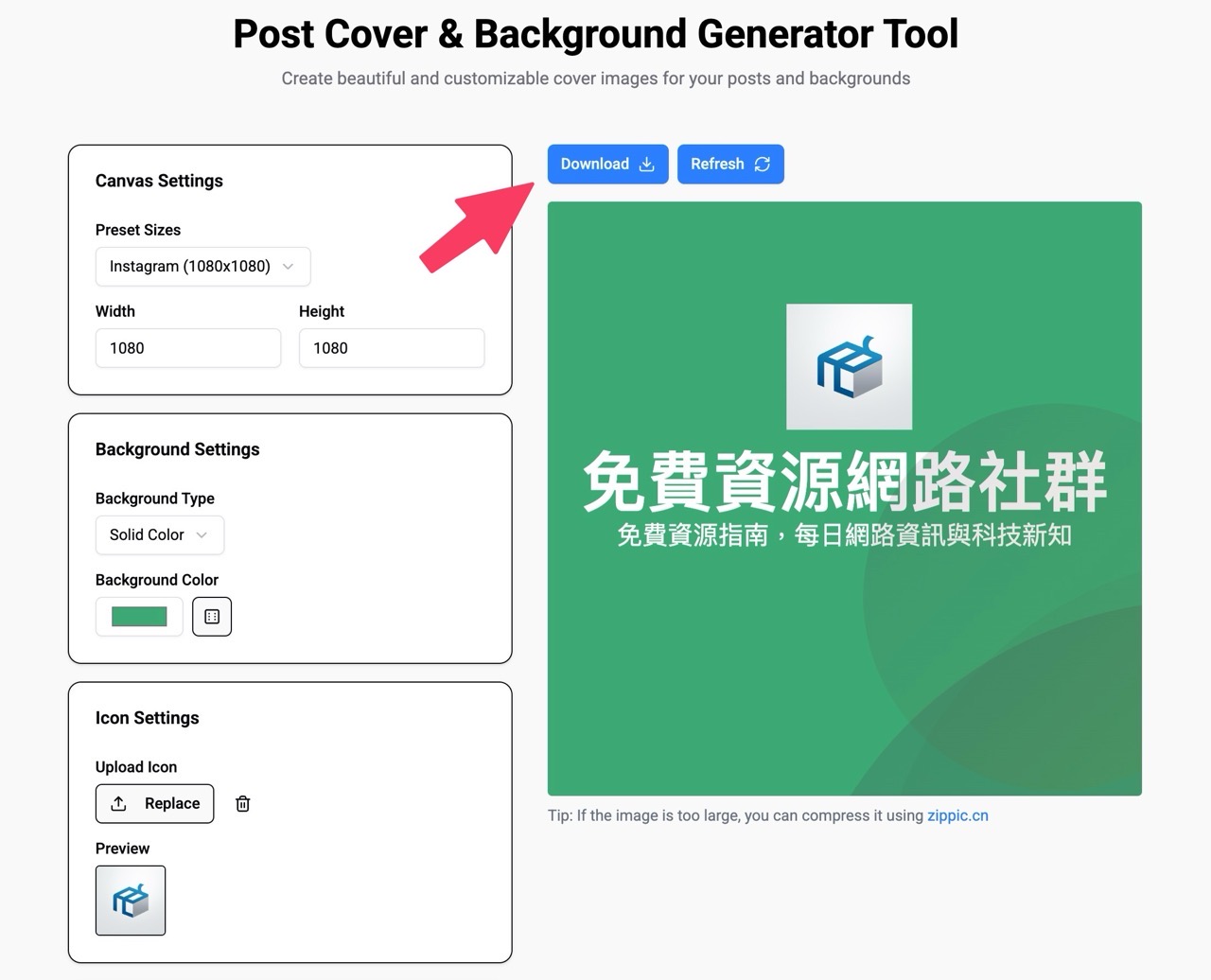This screenshot has width=1211, height=980.
Task: Click the "Height" label
Action: 322,311
